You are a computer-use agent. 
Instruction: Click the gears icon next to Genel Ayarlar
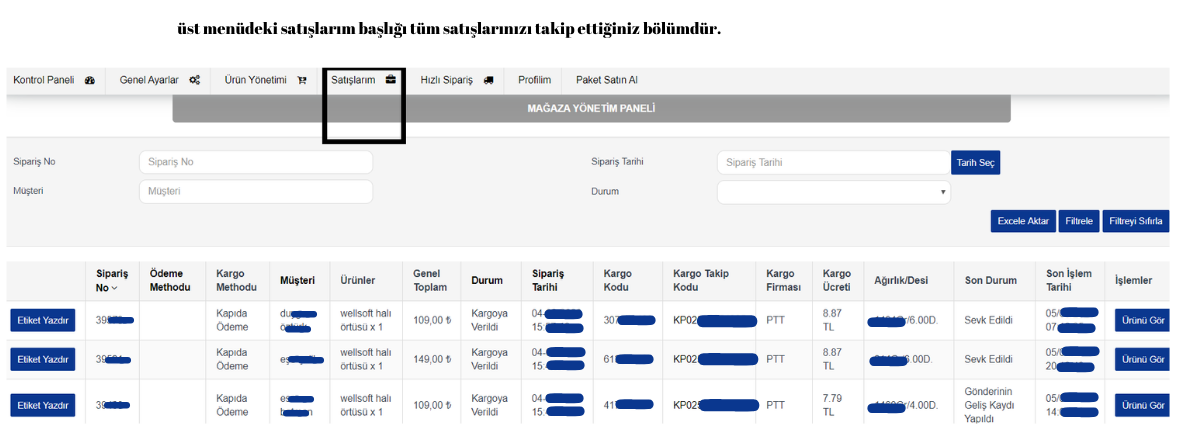194,81
